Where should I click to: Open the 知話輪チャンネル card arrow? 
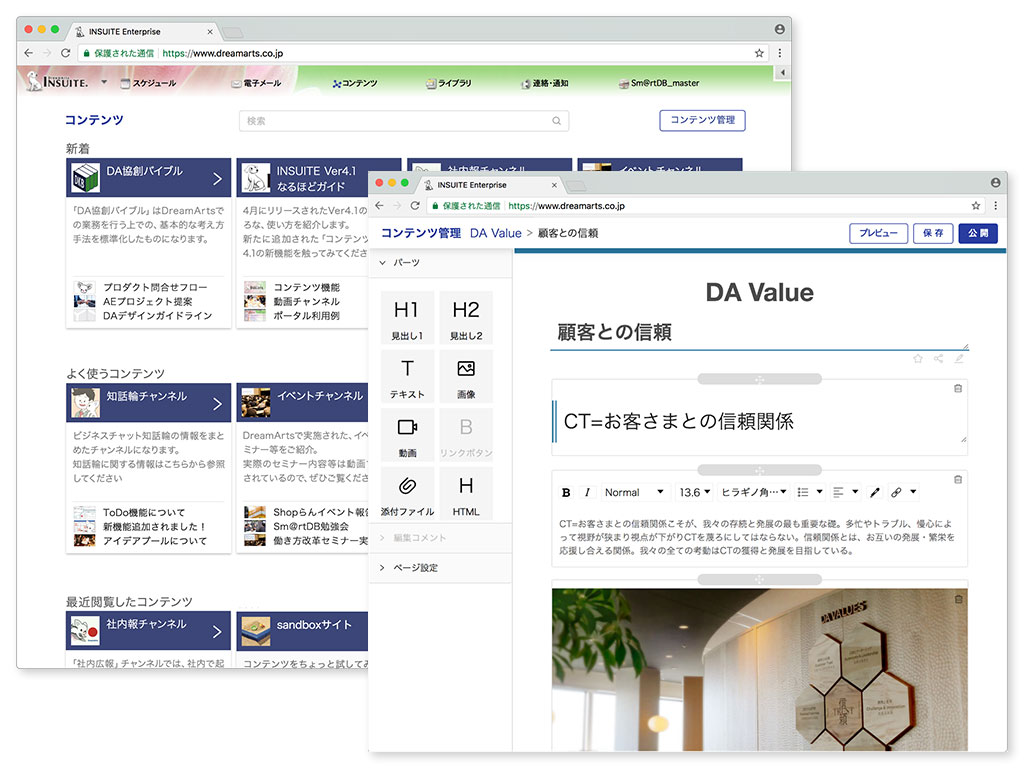point(217,404)
